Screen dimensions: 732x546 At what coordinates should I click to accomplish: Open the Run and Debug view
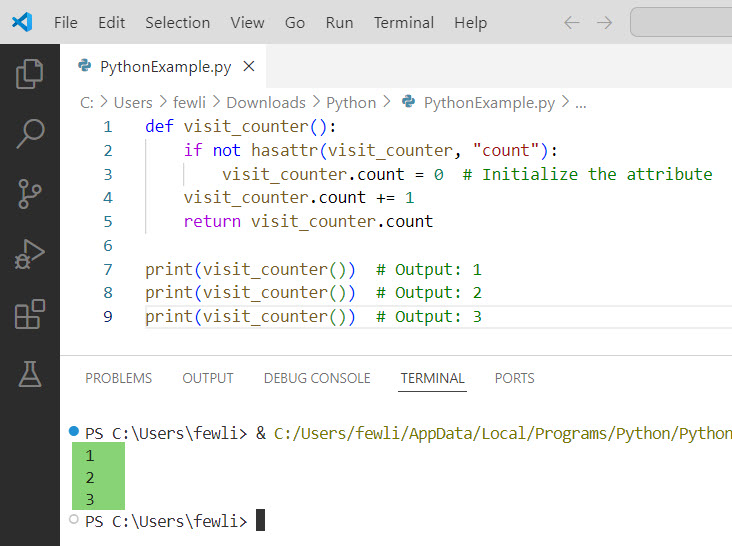(x=30, y=254)
